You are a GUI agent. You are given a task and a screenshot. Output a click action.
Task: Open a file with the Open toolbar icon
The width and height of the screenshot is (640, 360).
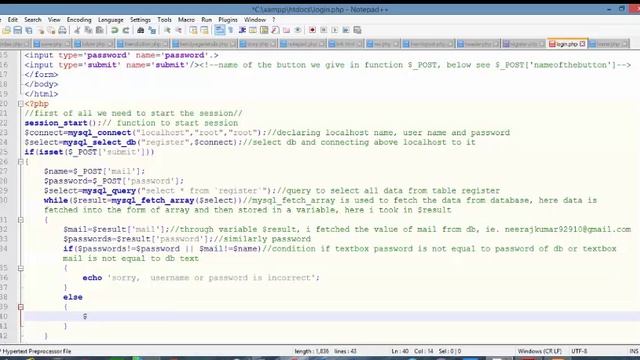pos(6,30)
